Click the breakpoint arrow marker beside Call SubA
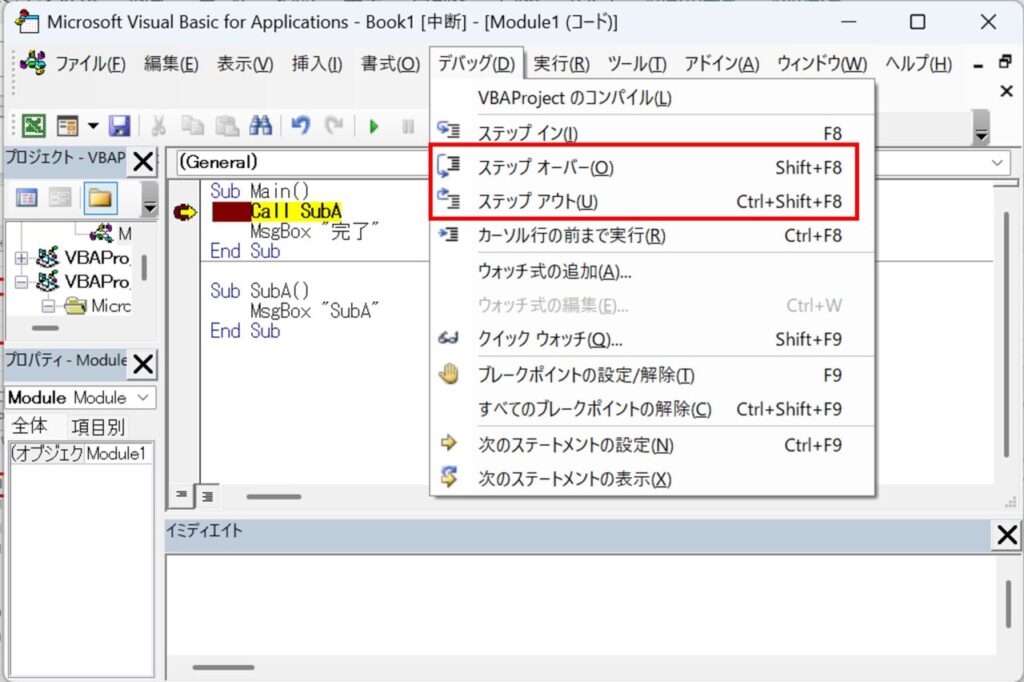This screenshot has width=1024, height=682. [185, 212]
